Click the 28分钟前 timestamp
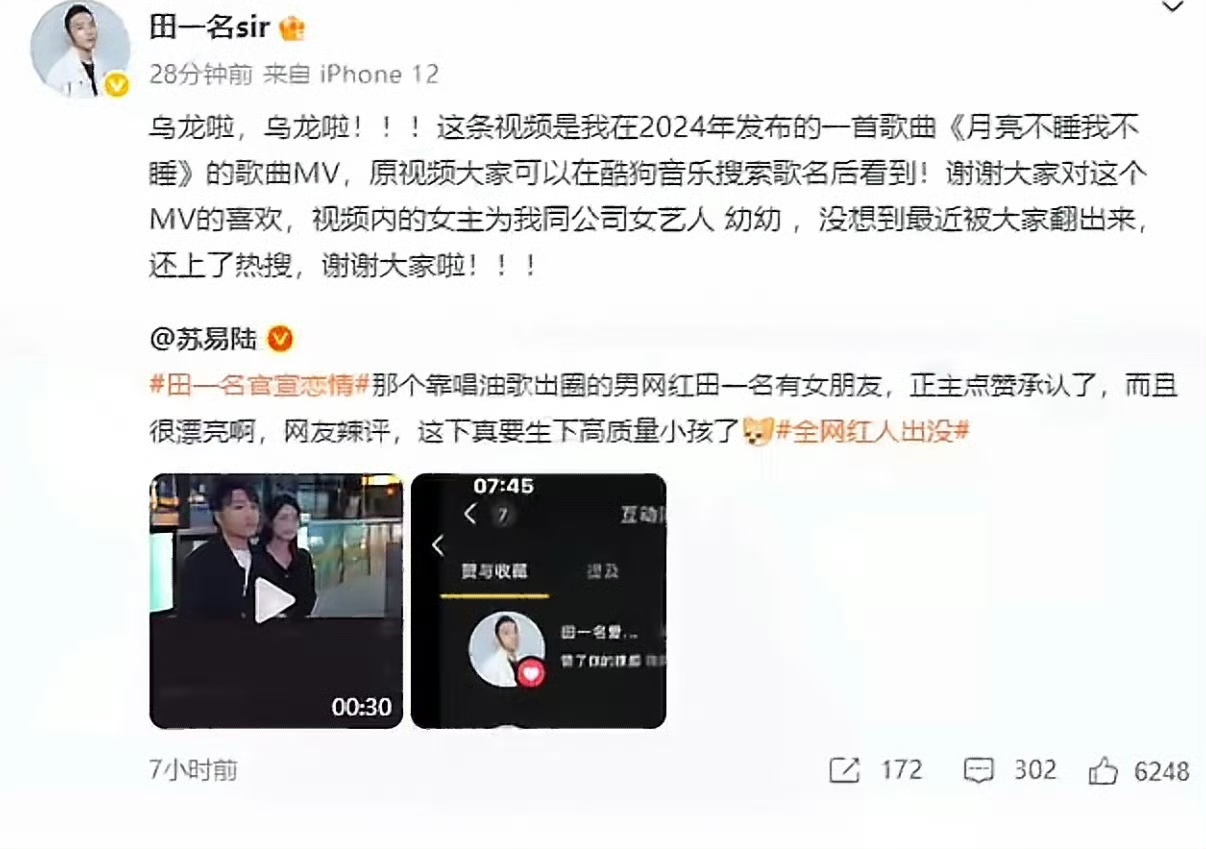1206x849 pixels. (x=200, y=75)
